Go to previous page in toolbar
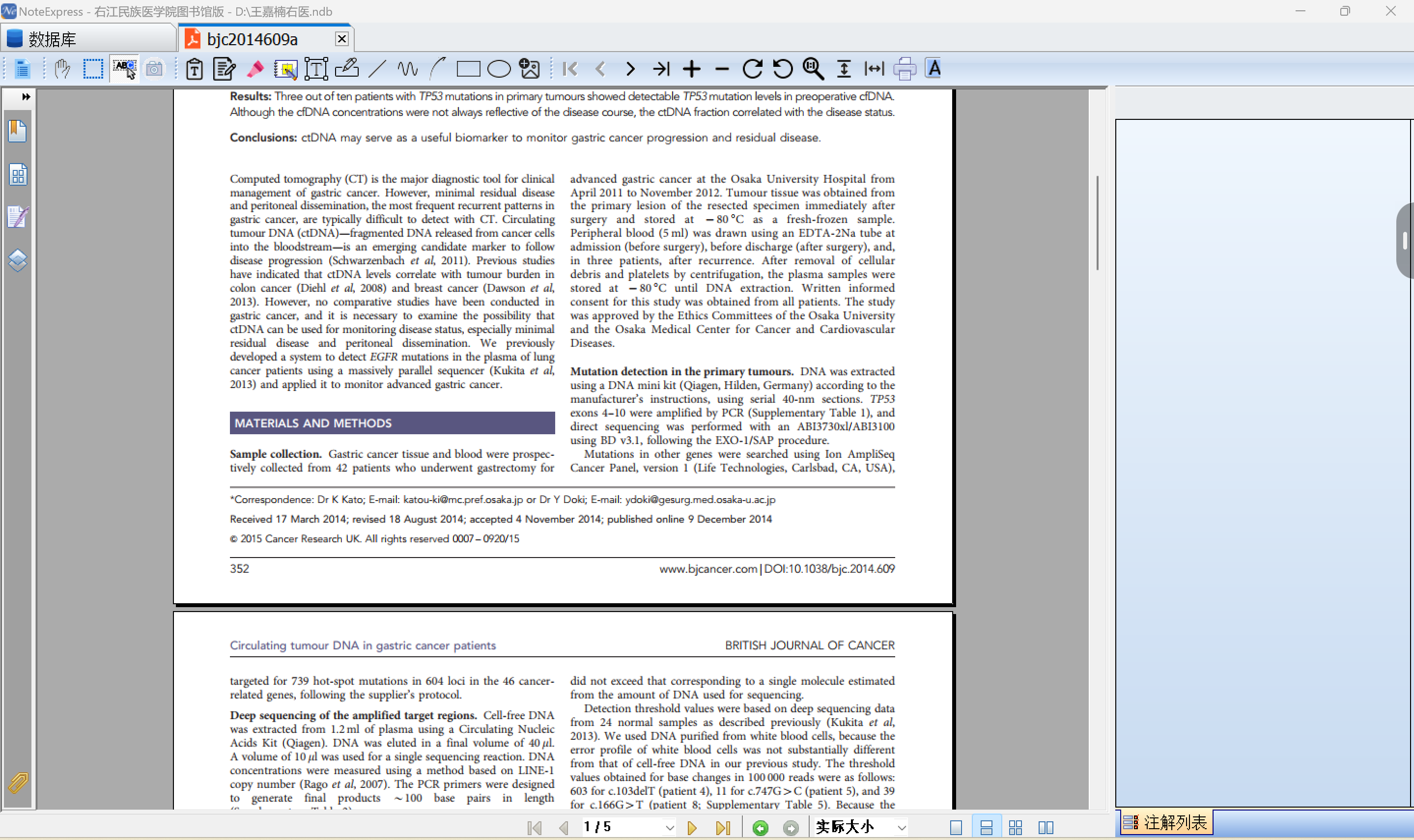Screen dimensions: 1414x840 coord(600,69)
